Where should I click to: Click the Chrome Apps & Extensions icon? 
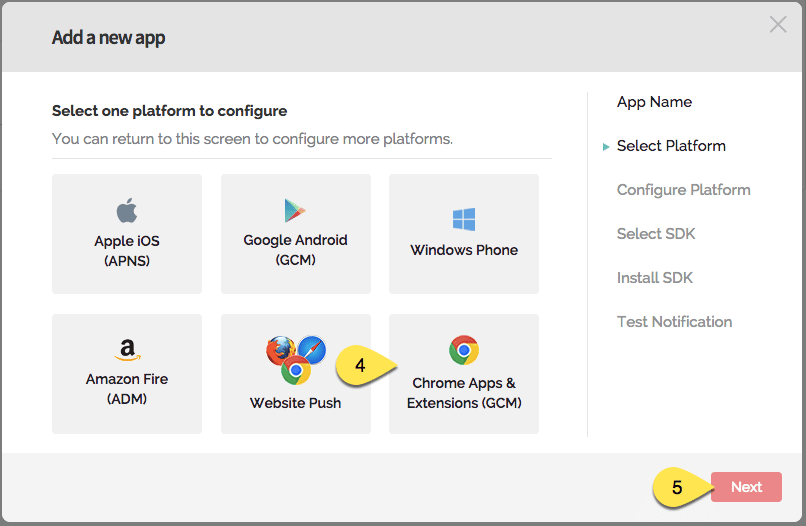(464, 350)
